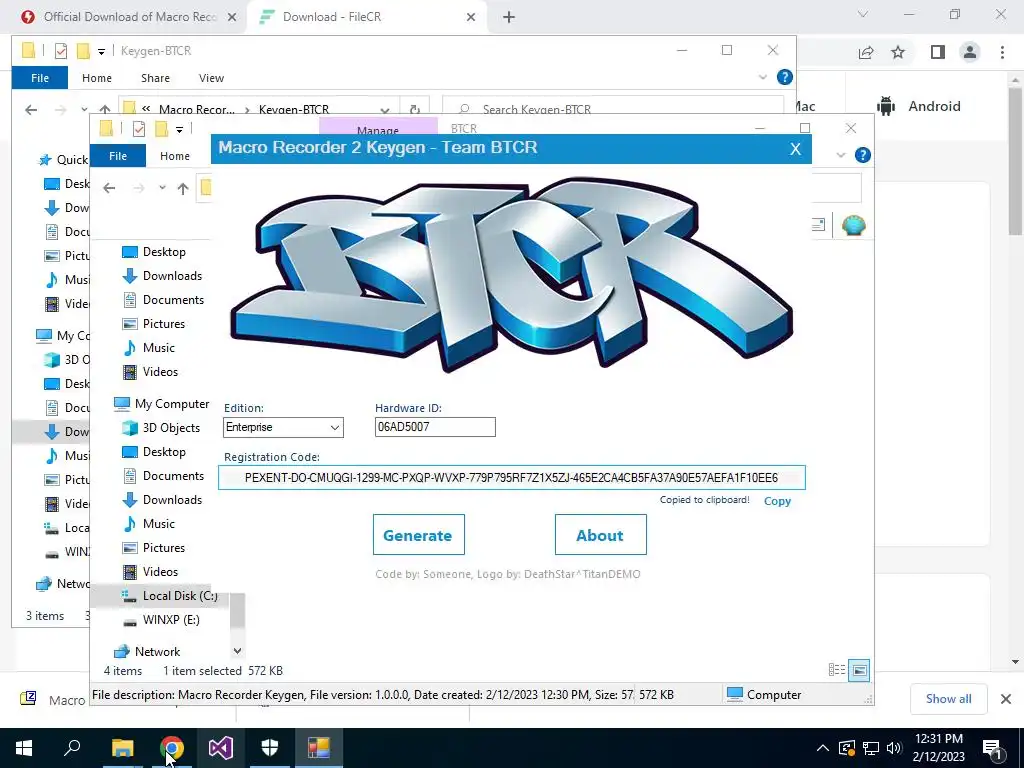
Task: Click Back arrow in Keygen-BTCR window
Action: pos(31,110)
